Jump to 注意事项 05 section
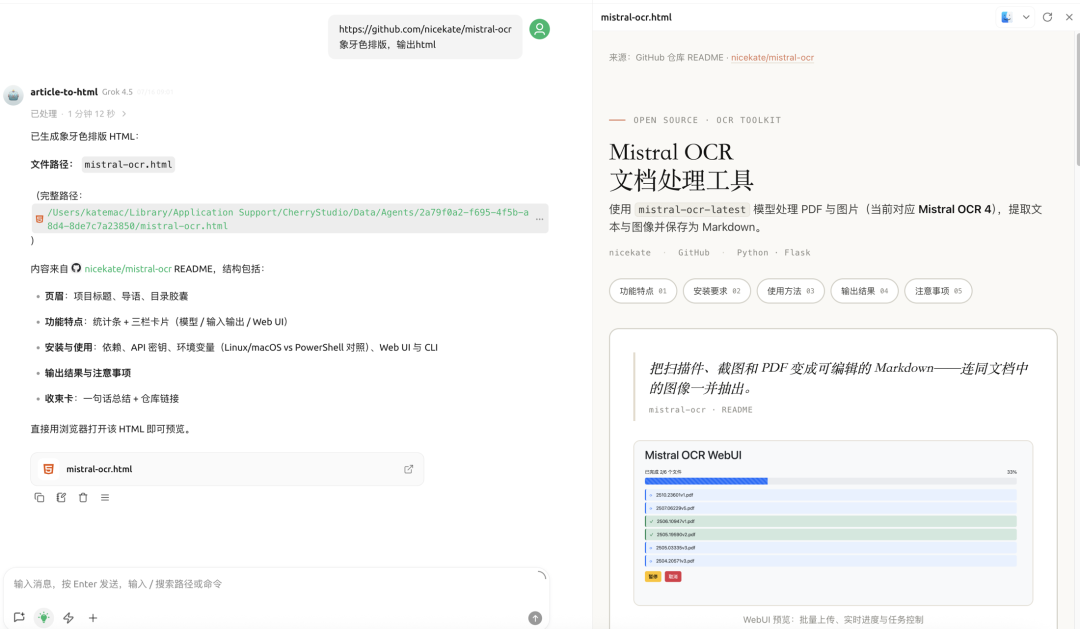 pyautogui.click(x=937, y=291)
